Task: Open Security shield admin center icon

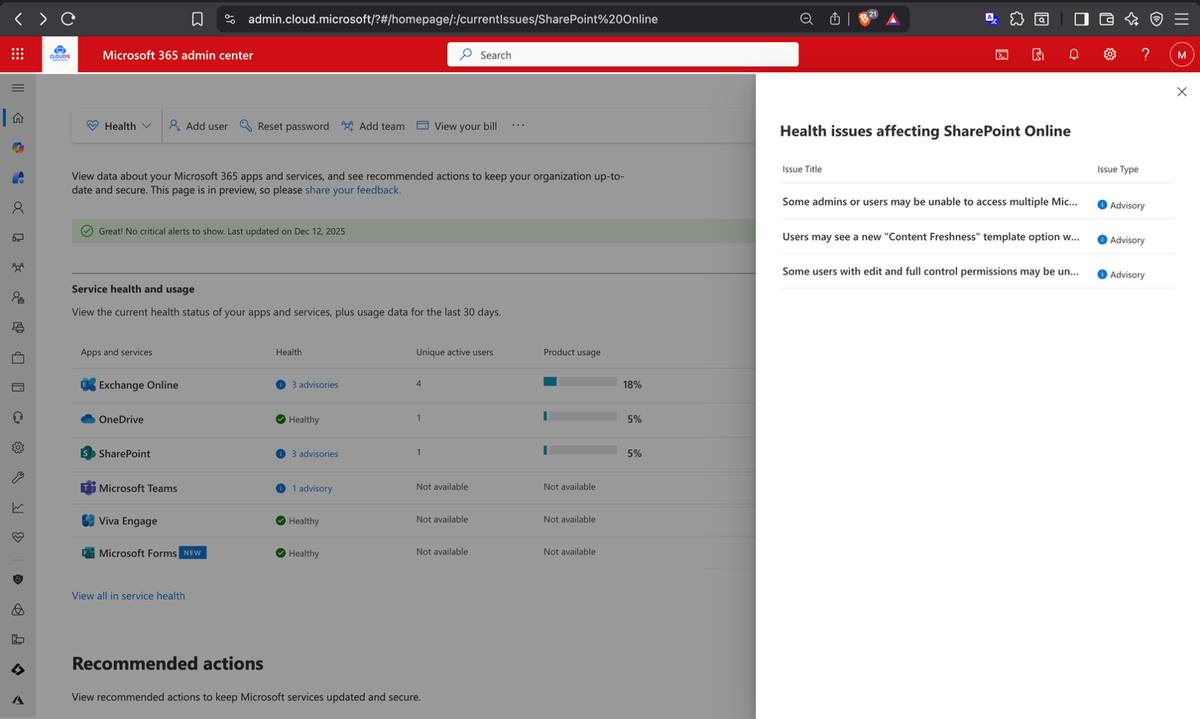Action: (x=18, y=579)
